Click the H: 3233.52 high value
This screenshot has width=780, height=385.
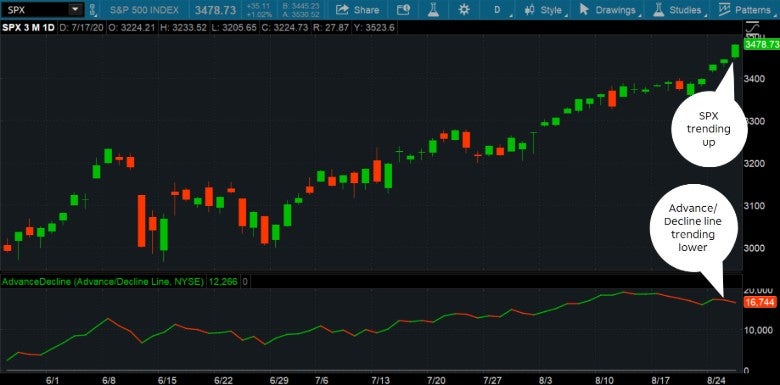183,28
